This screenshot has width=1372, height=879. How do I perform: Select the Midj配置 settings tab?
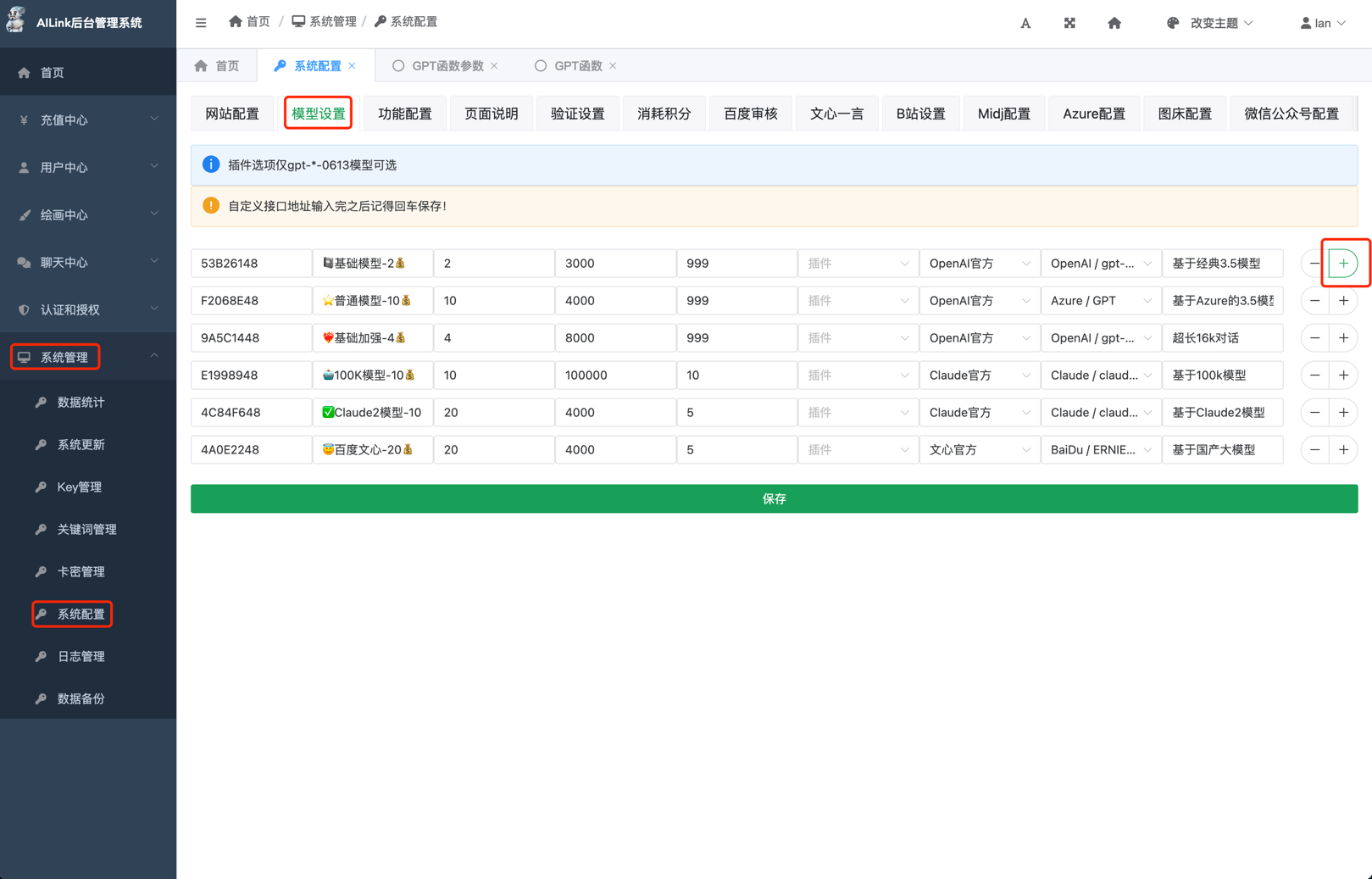(x=1004, y=114)
